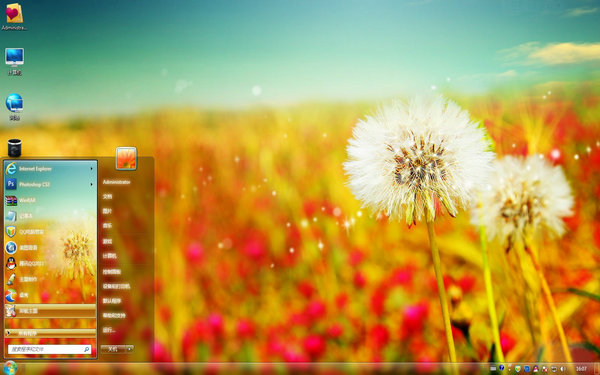The image size is (600, 375).
Task: Click the blue square tray icon
Action: pyautogui.click(x=527, y=369)
